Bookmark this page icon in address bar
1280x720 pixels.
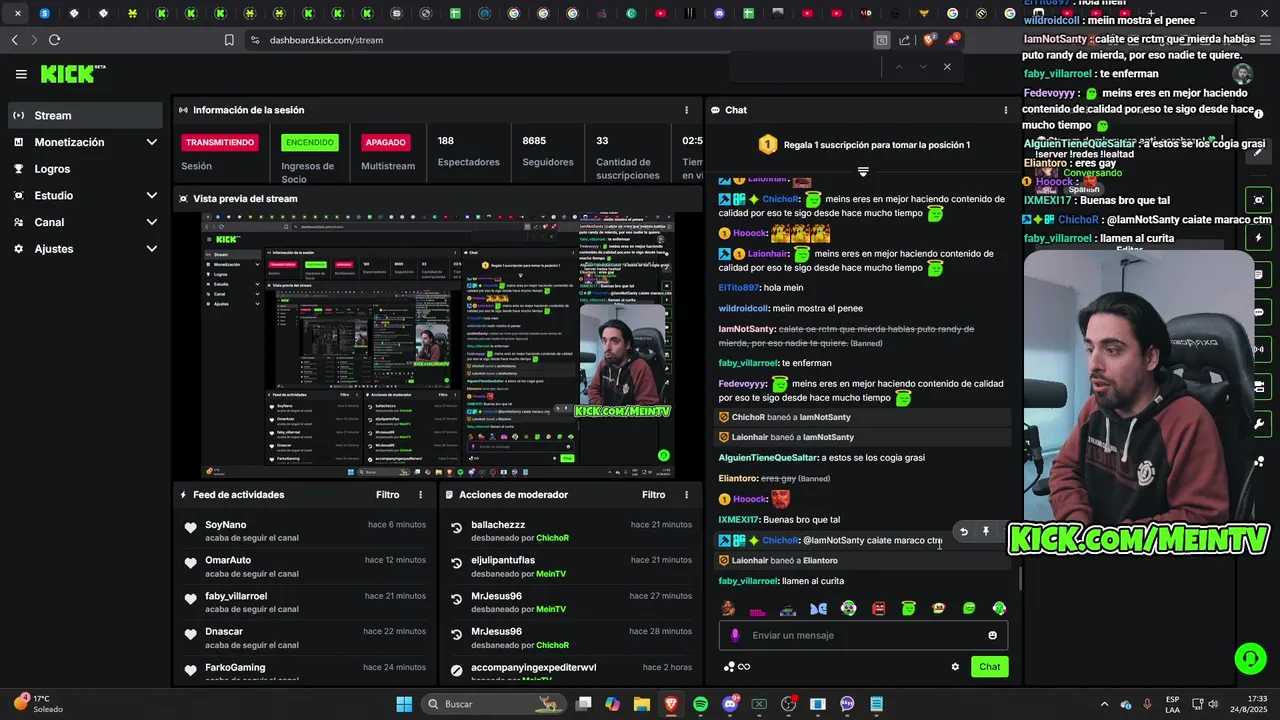(x=229, y=40)
